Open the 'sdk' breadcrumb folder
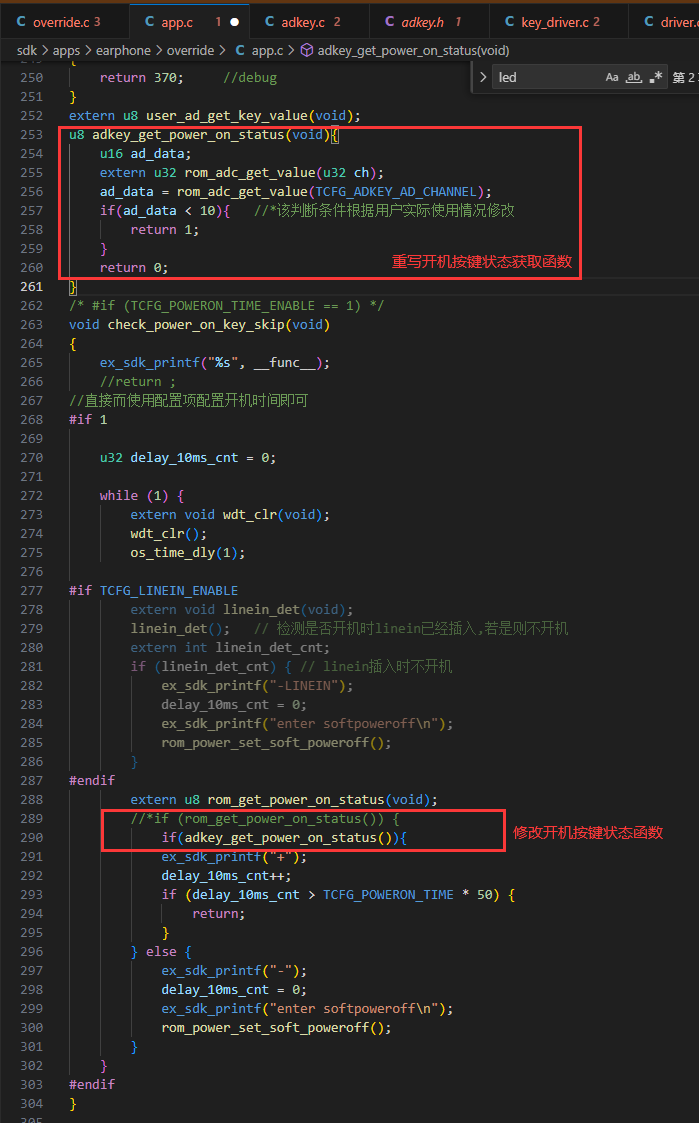This screenshot has width=699, height=1123. (27, 51)
